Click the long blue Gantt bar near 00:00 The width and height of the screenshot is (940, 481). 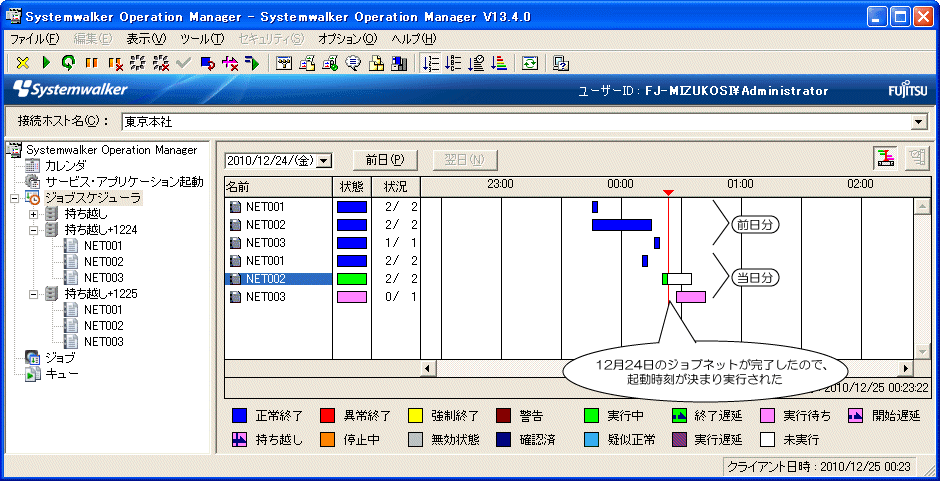tap(622, 225)
